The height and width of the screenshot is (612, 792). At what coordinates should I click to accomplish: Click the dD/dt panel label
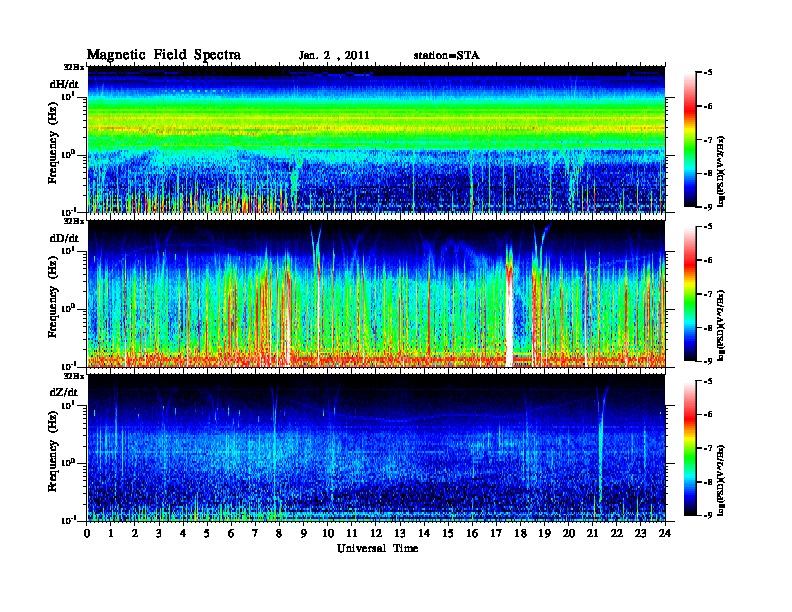point(64,238)
